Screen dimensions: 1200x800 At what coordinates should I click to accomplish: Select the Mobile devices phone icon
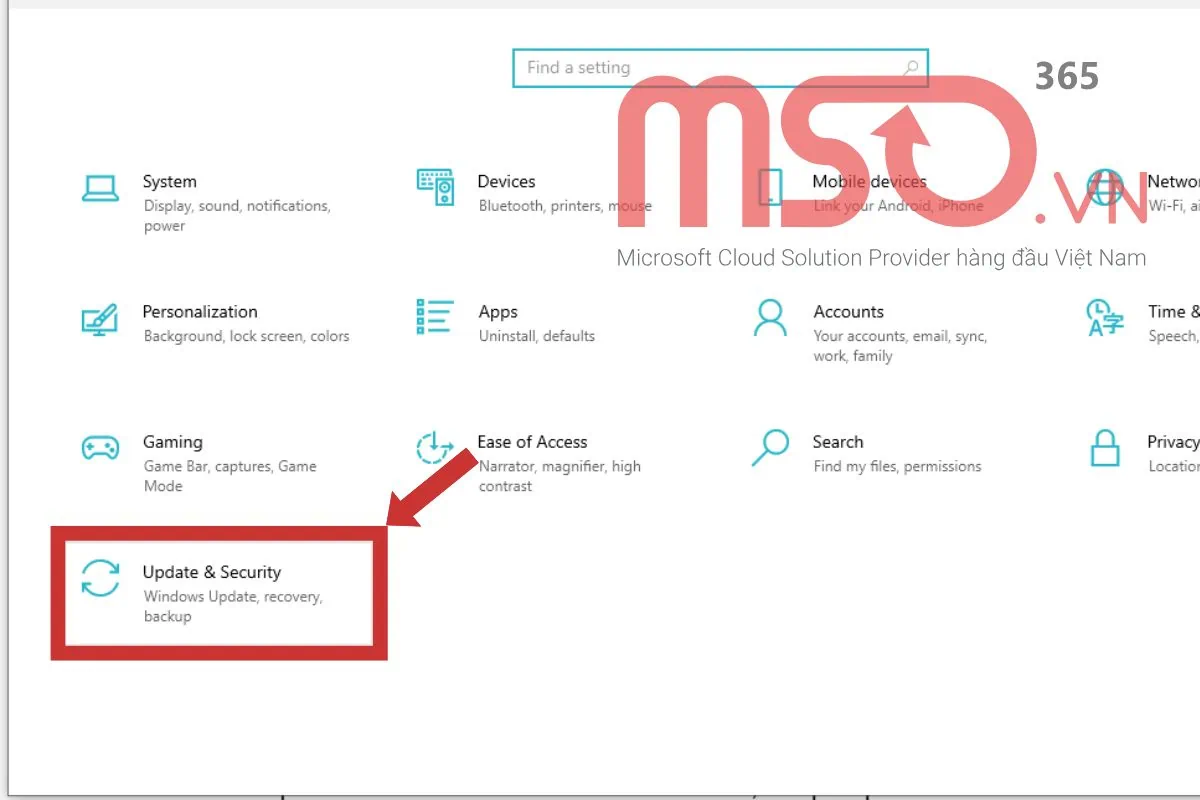click(x=771, y=188)
